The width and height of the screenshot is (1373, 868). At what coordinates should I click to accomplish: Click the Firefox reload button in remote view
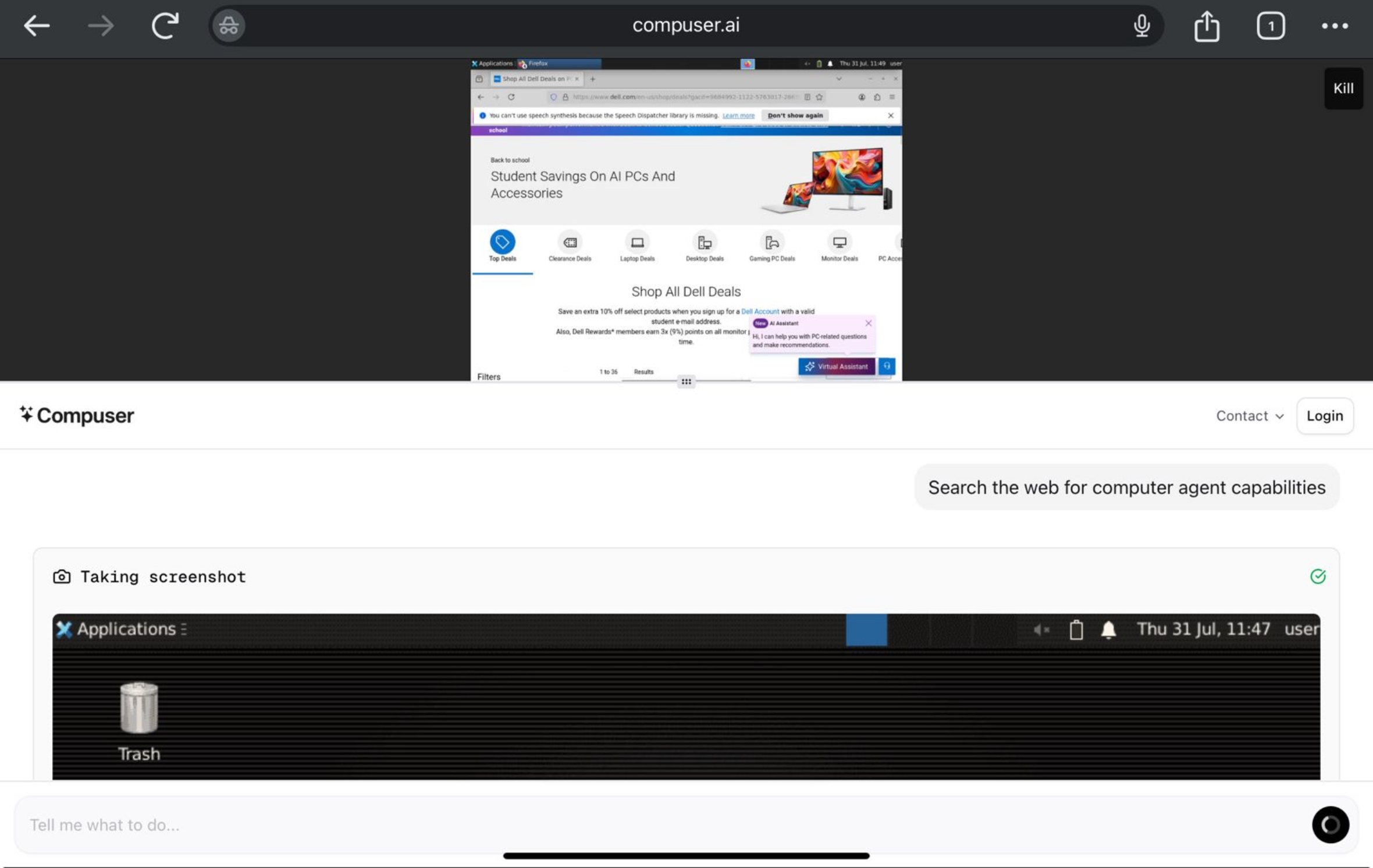pyautogui.click(x=511, y=97)
